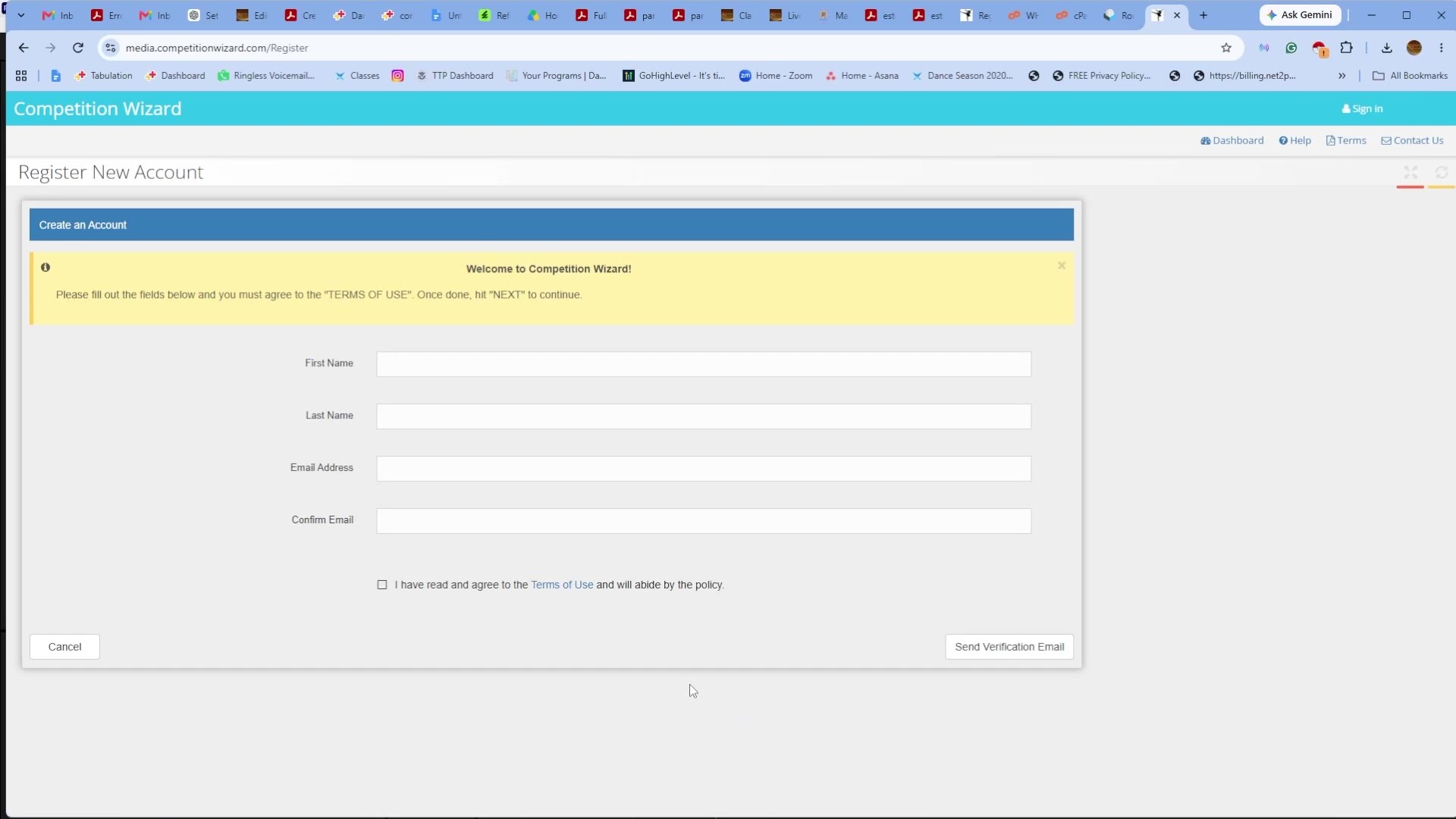Viewport: 1456px width, 819px height.
Task: Open the Google Docs bookmark icon
Action: pyautogui.click(x=55, y=76)
